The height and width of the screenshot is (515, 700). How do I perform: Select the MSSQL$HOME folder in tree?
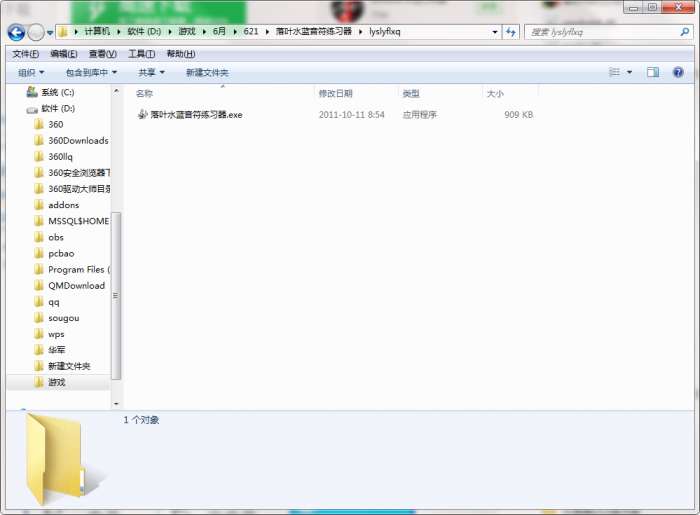pos(79,221)
